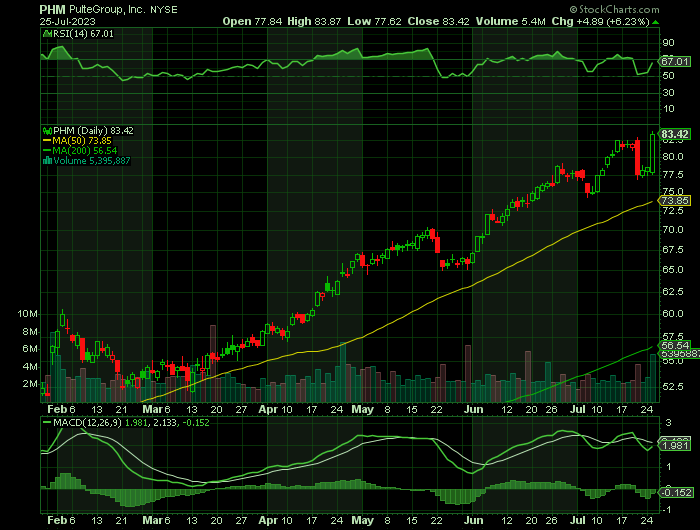Click the tallest volume bar in early June
Image resolution: width=700 pixels, height=530 pixels.
pyautogui.click(x=468, y=373)
